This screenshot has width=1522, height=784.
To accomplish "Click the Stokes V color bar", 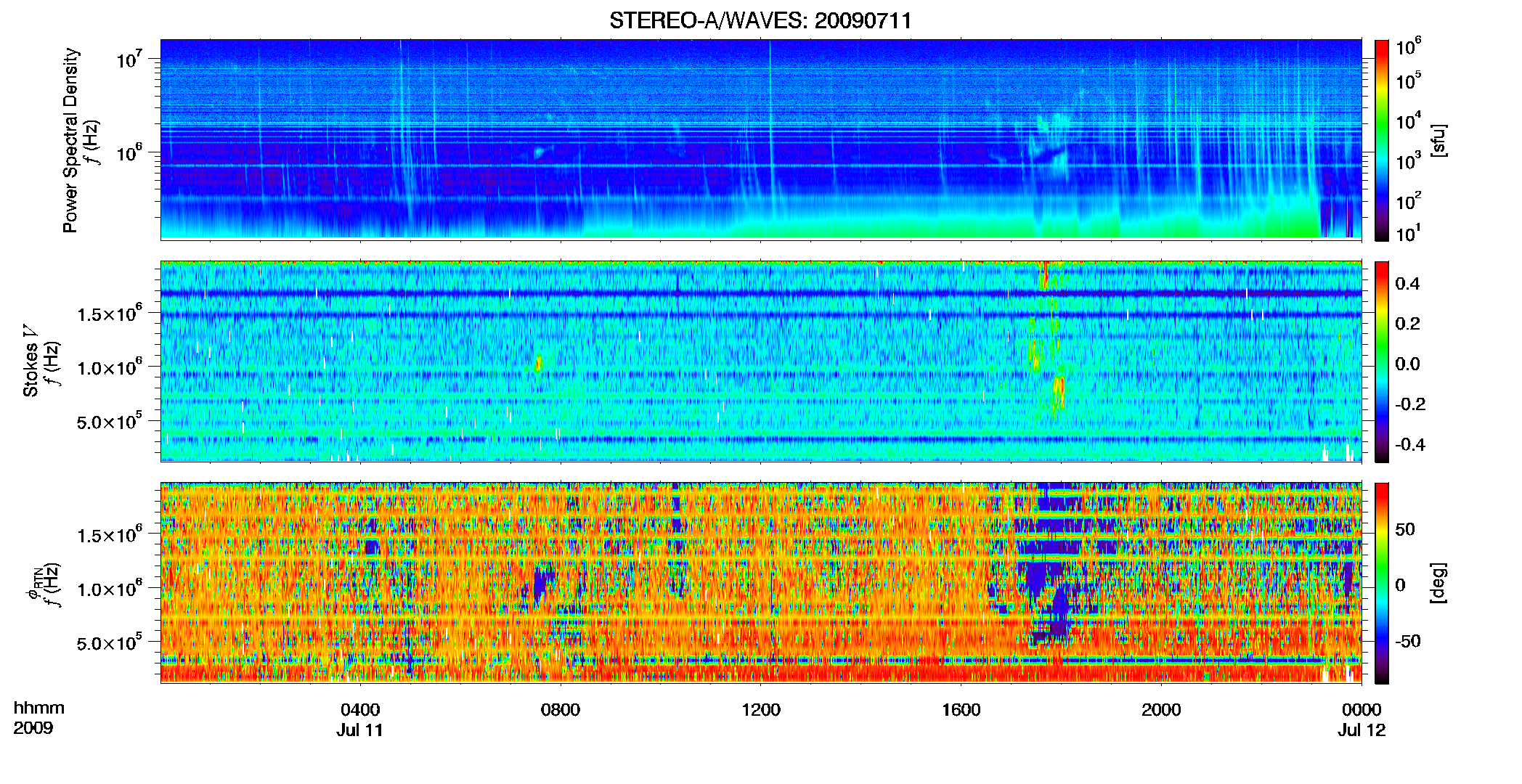I will pos(1382,362).
